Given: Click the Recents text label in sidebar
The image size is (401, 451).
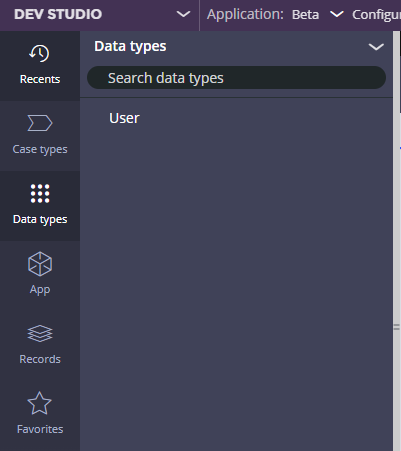Looking at the screenshot, I should coord(40,79).
